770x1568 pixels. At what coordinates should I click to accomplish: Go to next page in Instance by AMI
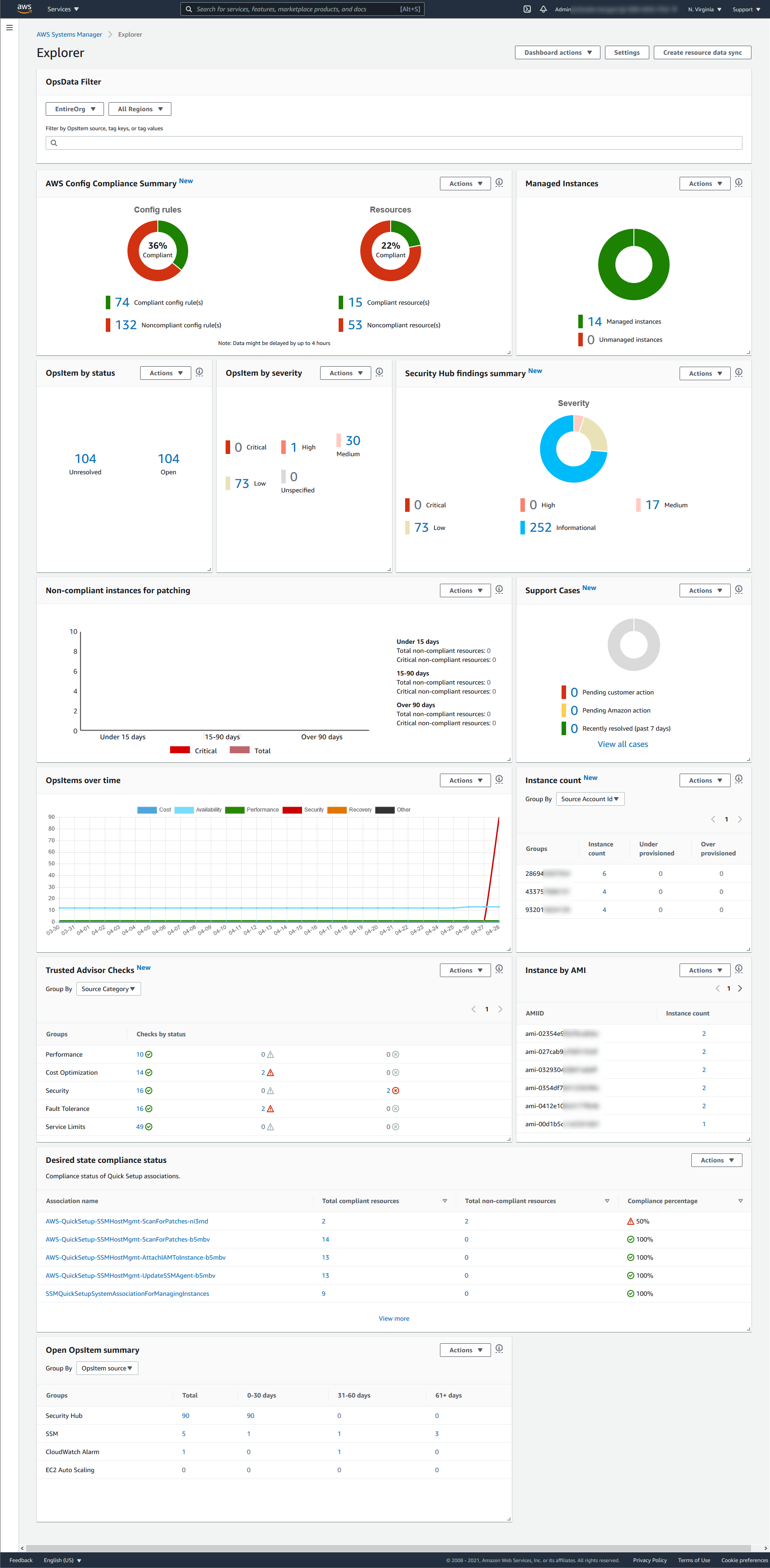(740, 988)
